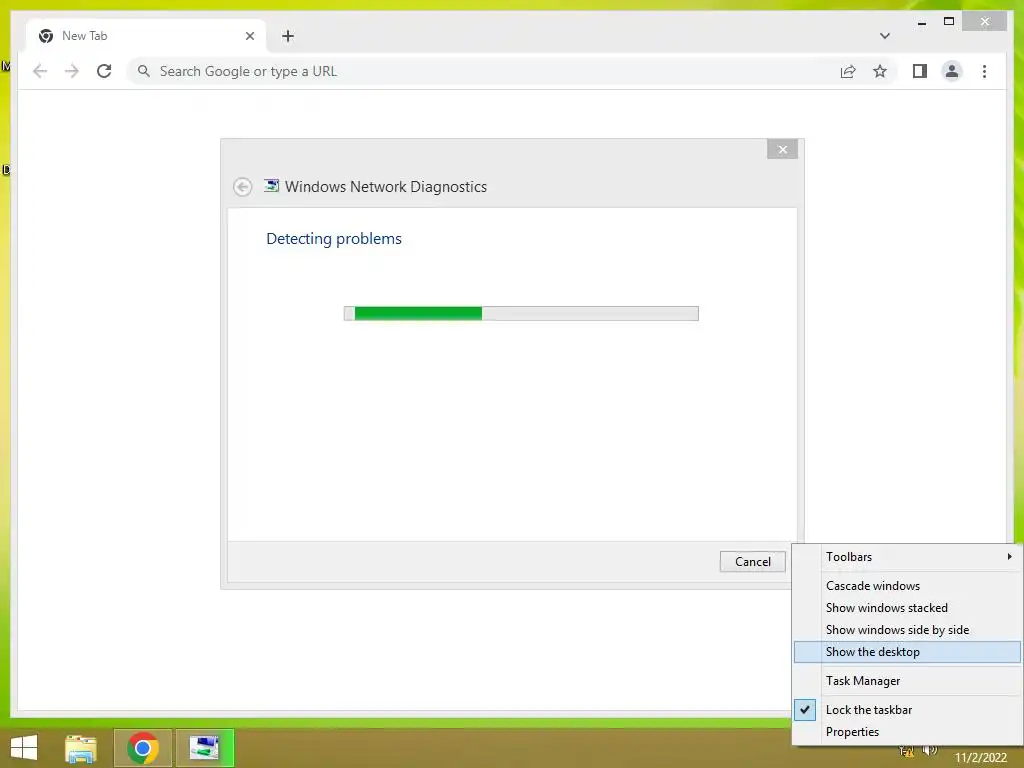Close the Windows Network Diagnostics dialog

point(782,150)
